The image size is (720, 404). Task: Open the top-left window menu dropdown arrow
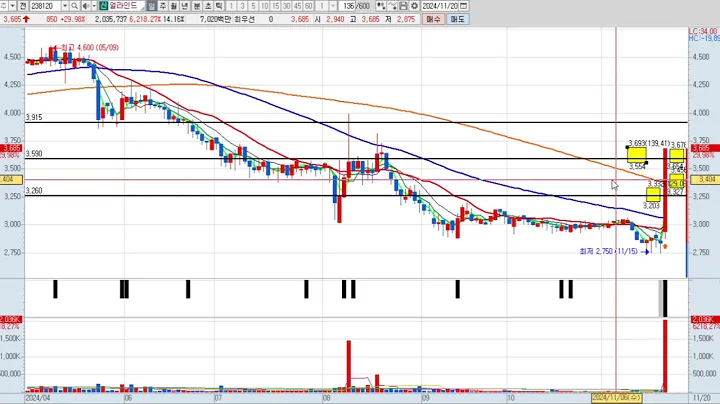point(12,6)
